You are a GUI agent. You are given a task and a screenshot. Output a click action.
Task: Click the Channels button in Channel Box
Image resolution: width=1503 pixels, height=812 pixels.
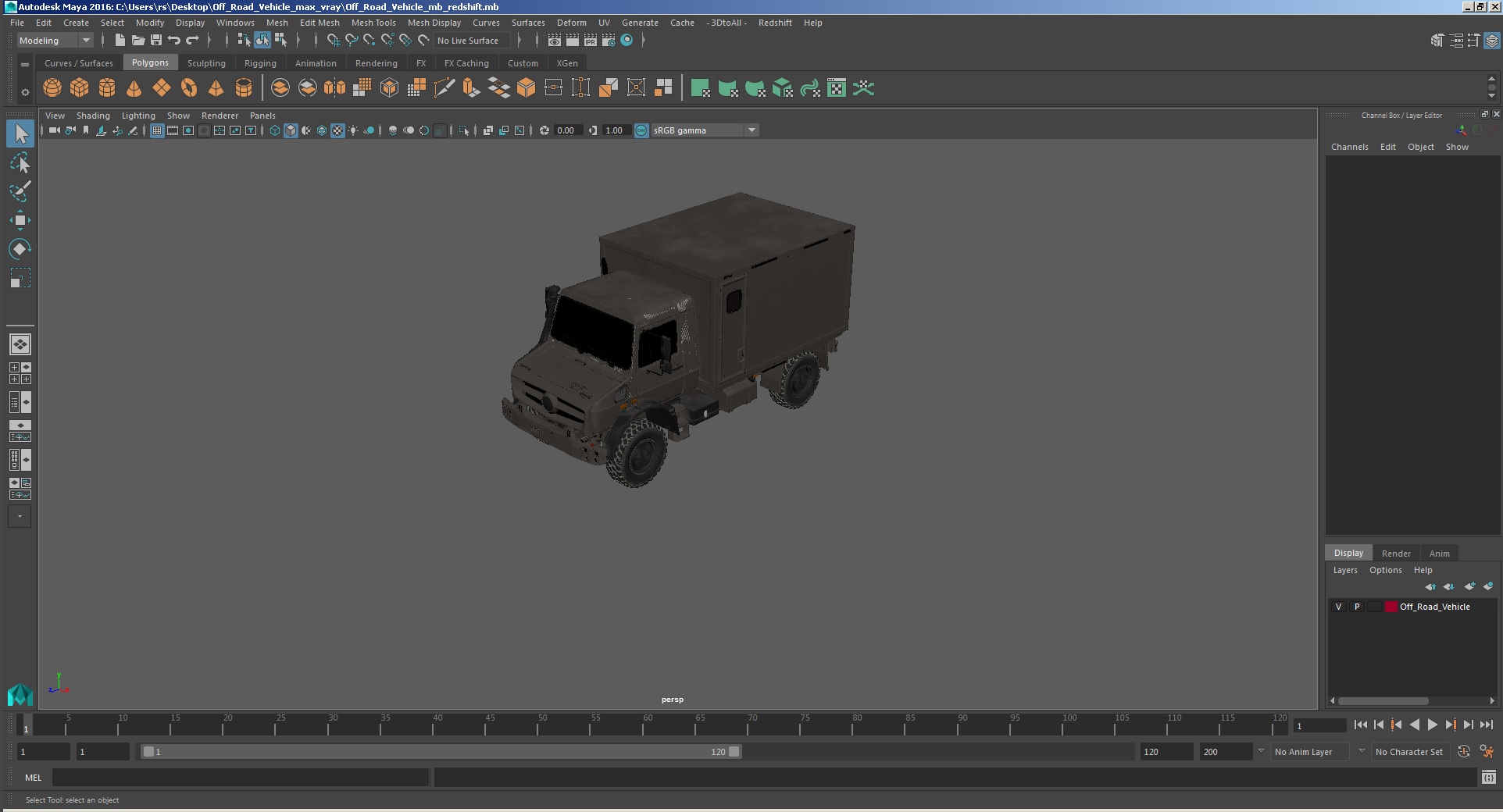[1349, 147]
